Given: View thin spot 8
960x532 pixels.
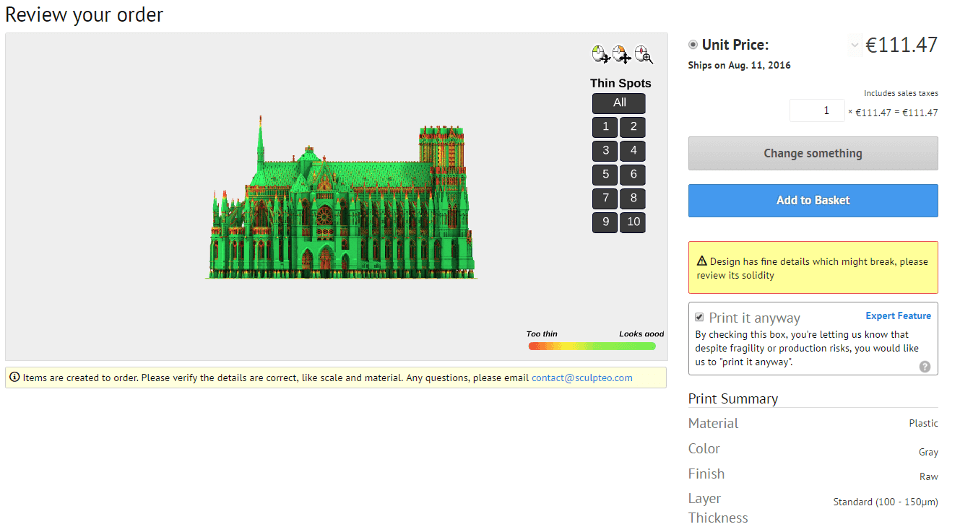Looking at the screenshot, I should click(632, 198).
